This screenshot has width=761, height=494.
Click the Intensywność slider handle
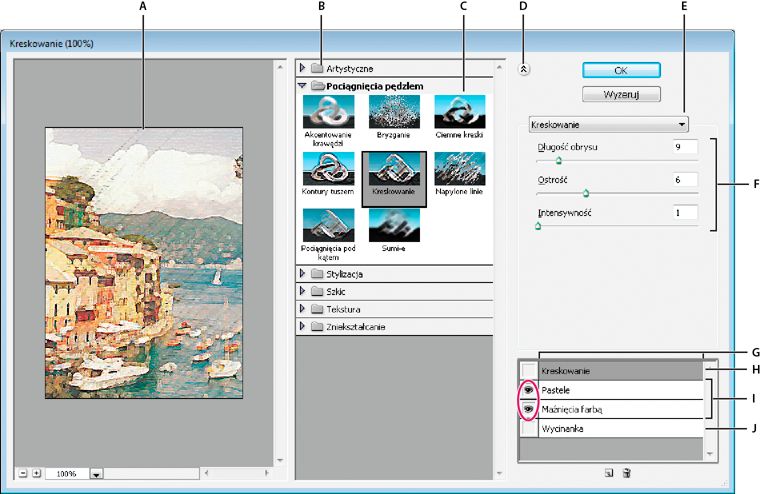click(x=538, y=226)
